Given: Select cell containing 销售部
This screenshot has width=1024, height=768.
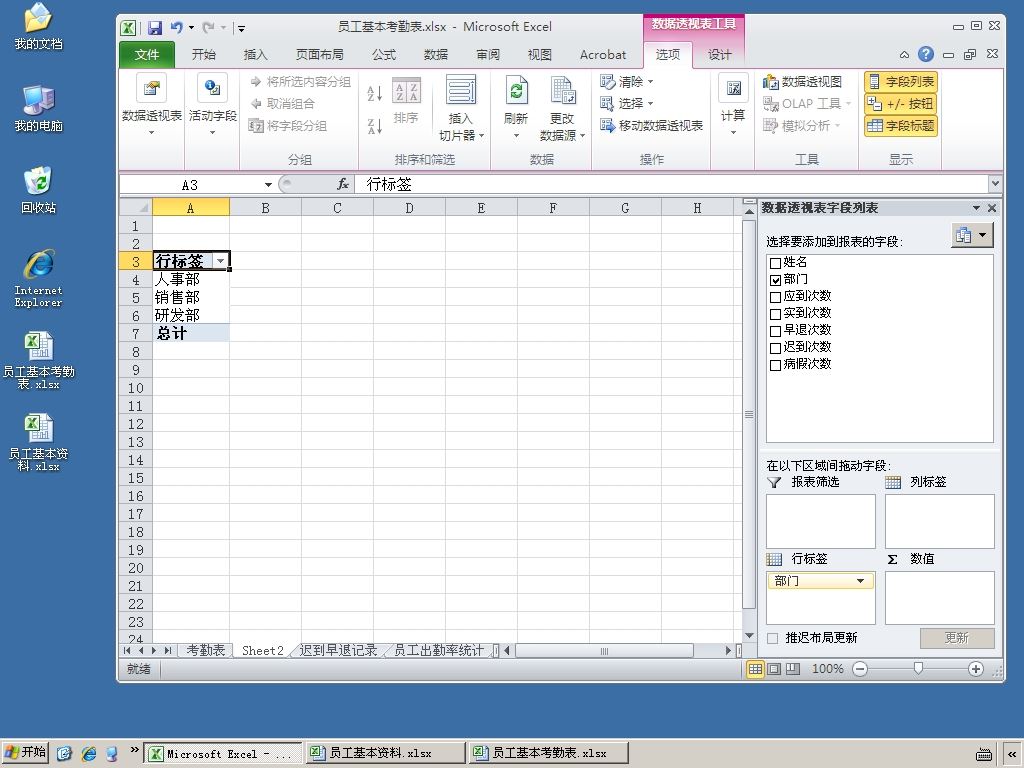Looking at the screenshot, I should tap(191, 297).
